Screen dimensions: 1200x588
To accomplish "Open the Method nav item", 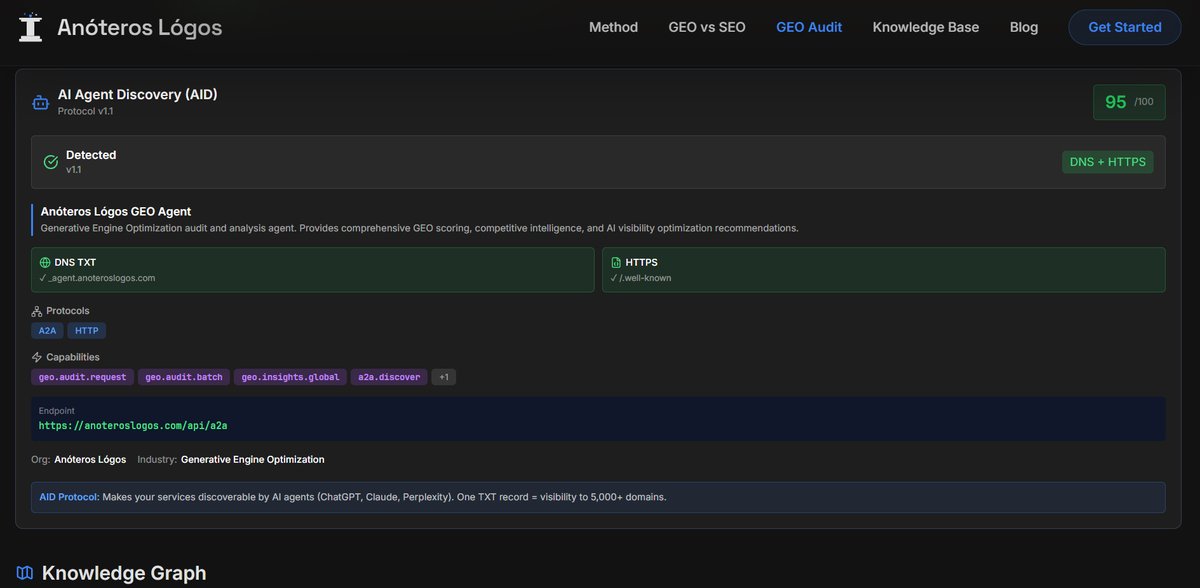I will (613, 27).
